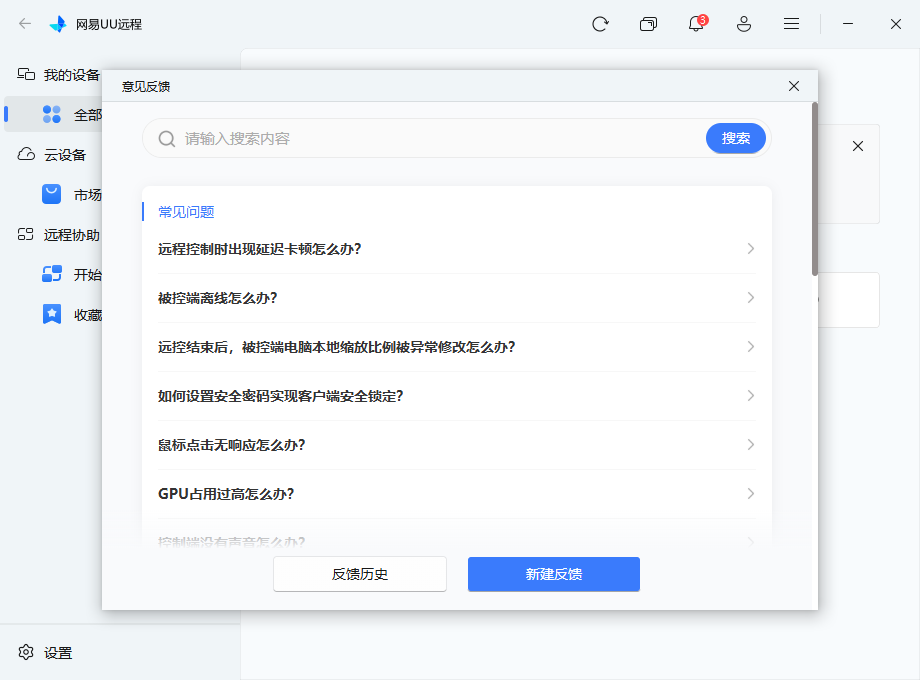Open question 远控结束后,被控端电脑本地缩放比例被异常修改怎么办?
Screen dimensions: 920x680
coord(456,347)
